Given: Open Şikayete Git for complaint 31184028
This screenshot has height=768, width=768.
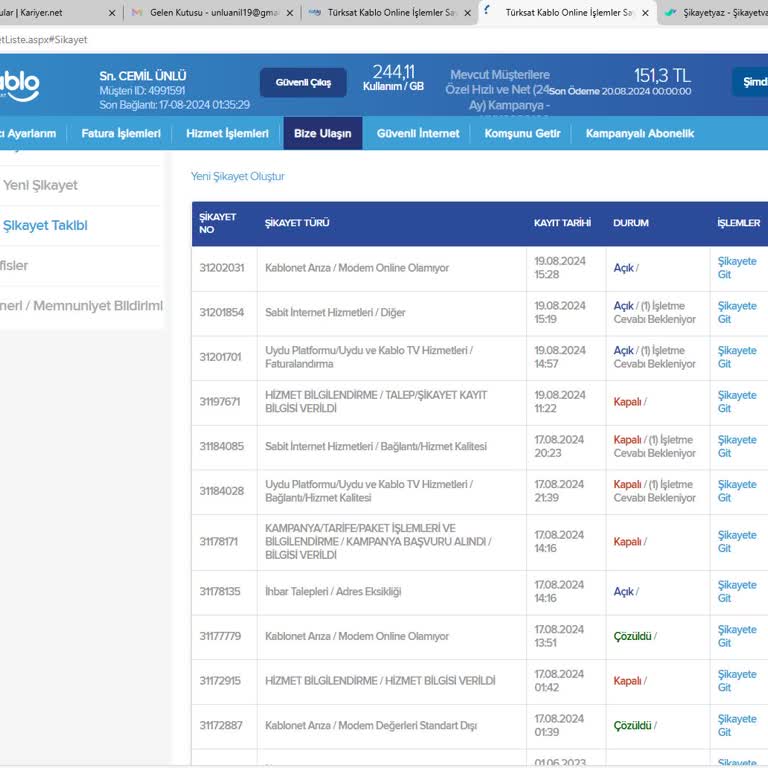Looking at the screenshot, I should coord(737,491).
